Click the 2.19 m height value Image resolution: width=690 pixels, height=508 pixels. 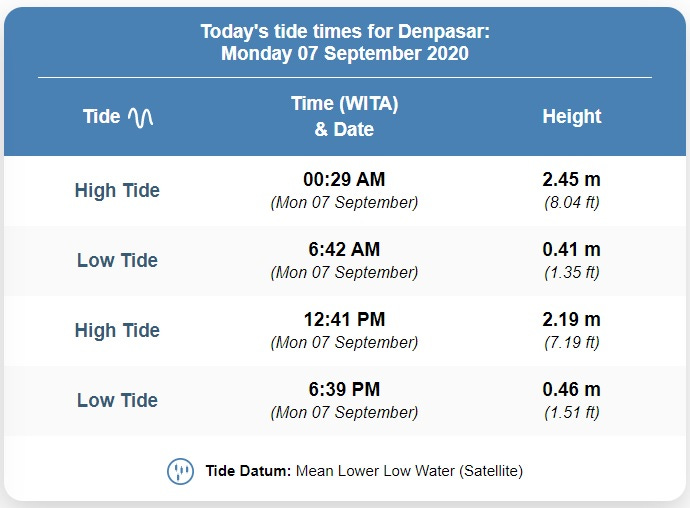coord(571,319)
